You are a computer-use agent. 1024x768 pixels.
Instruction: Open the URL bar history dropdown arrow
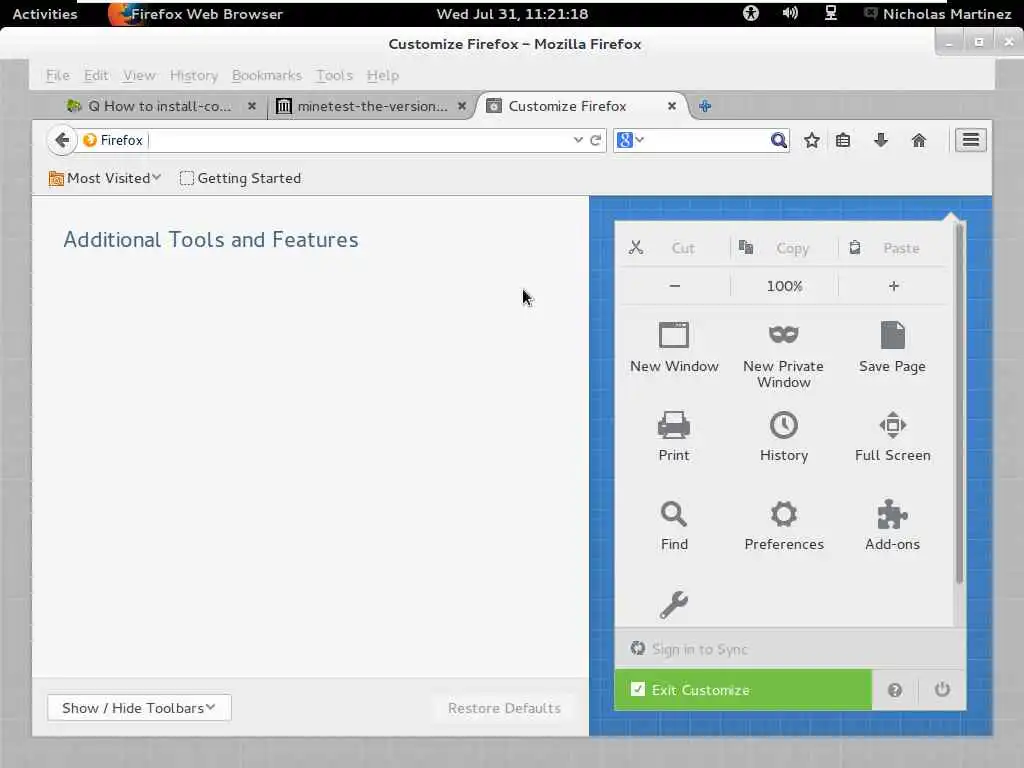[x=578, y=140]
